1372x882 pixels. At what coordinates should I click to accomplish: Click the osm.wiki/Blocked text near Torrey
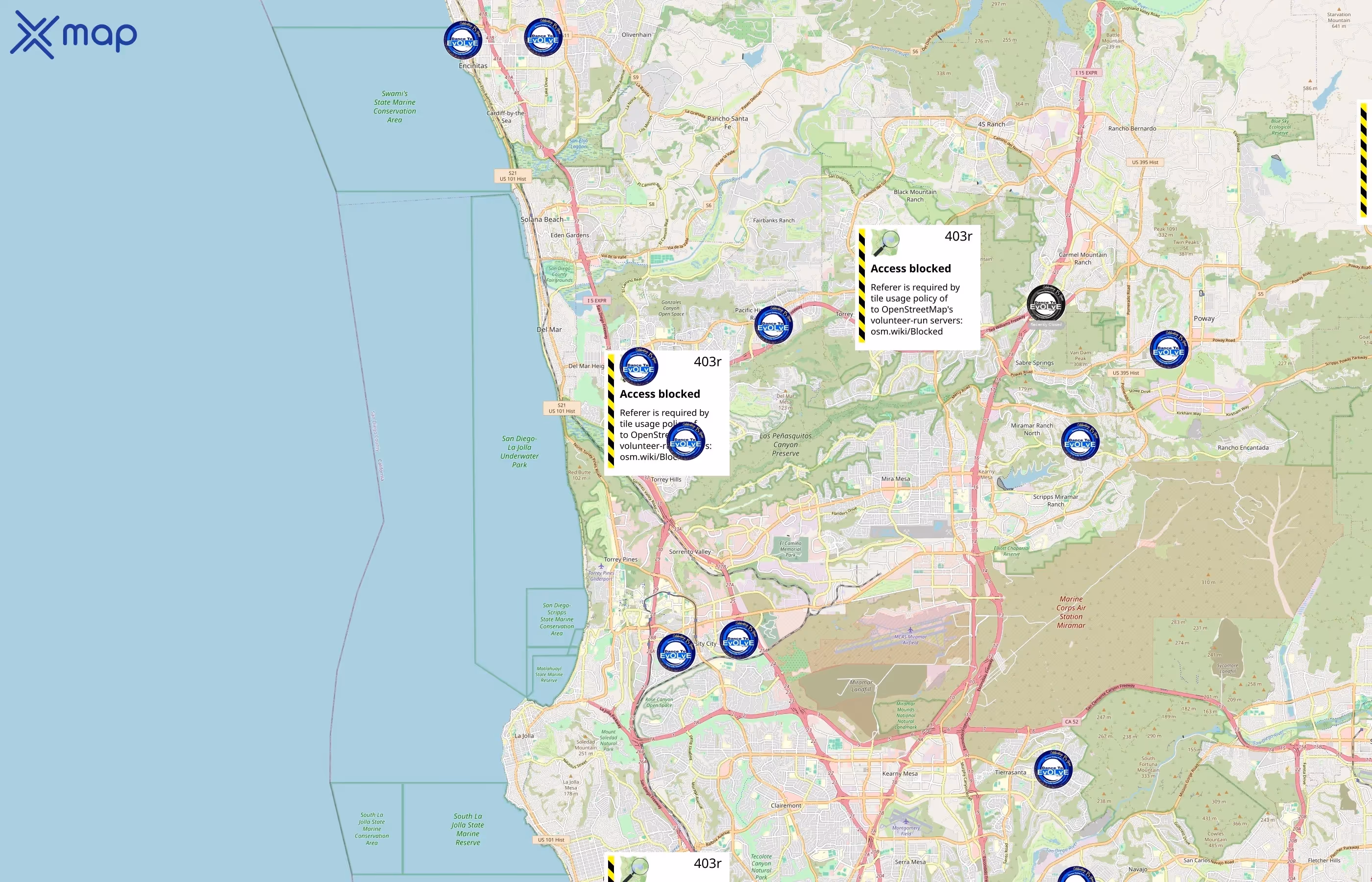click(906, 332)
